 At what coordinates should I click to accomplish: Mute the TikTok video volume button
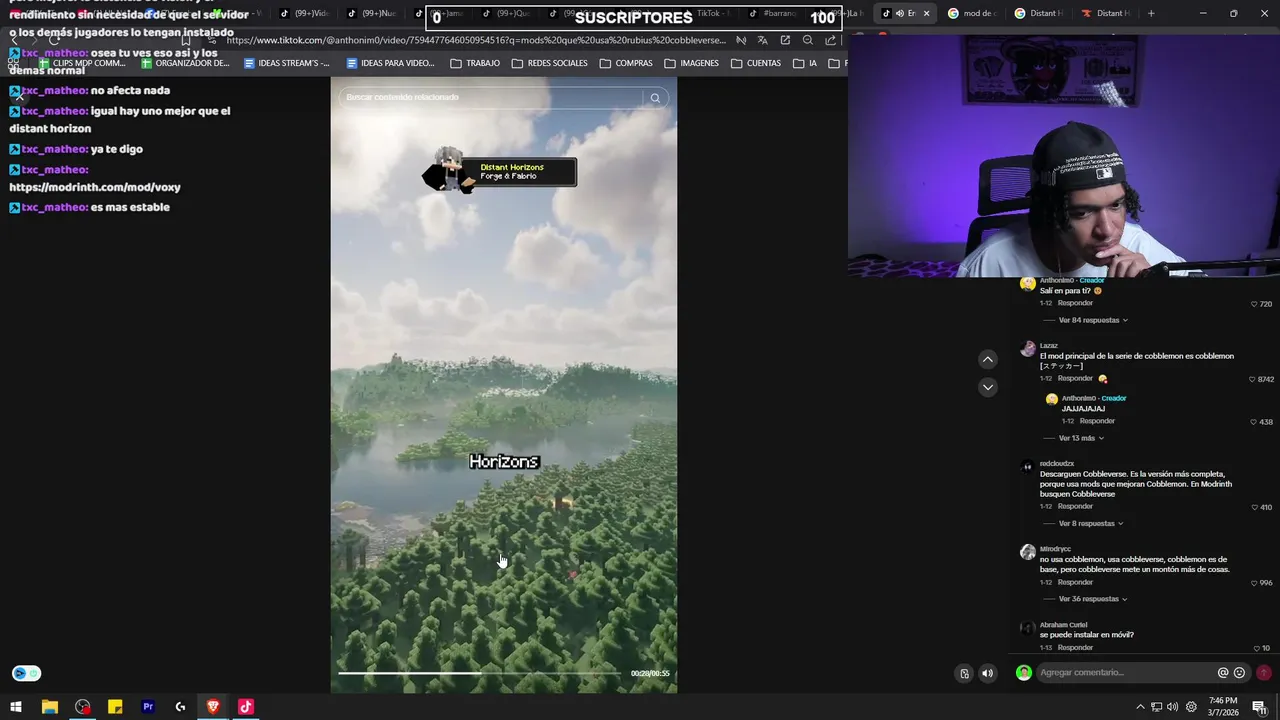click(x=987, y=673)
